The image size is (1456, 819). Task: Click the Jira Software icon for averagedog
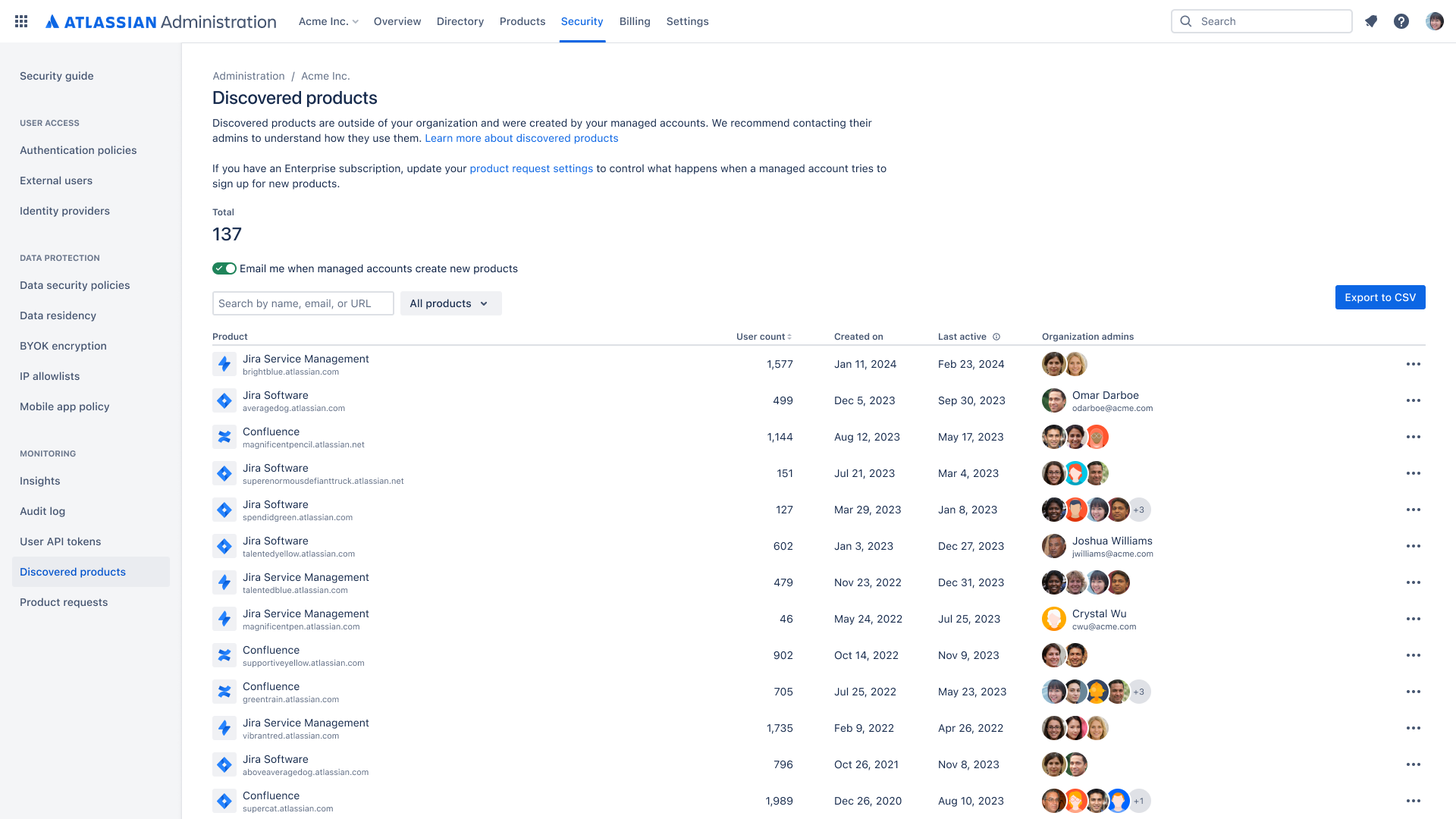pyautogui.click(x=225, y=400)
